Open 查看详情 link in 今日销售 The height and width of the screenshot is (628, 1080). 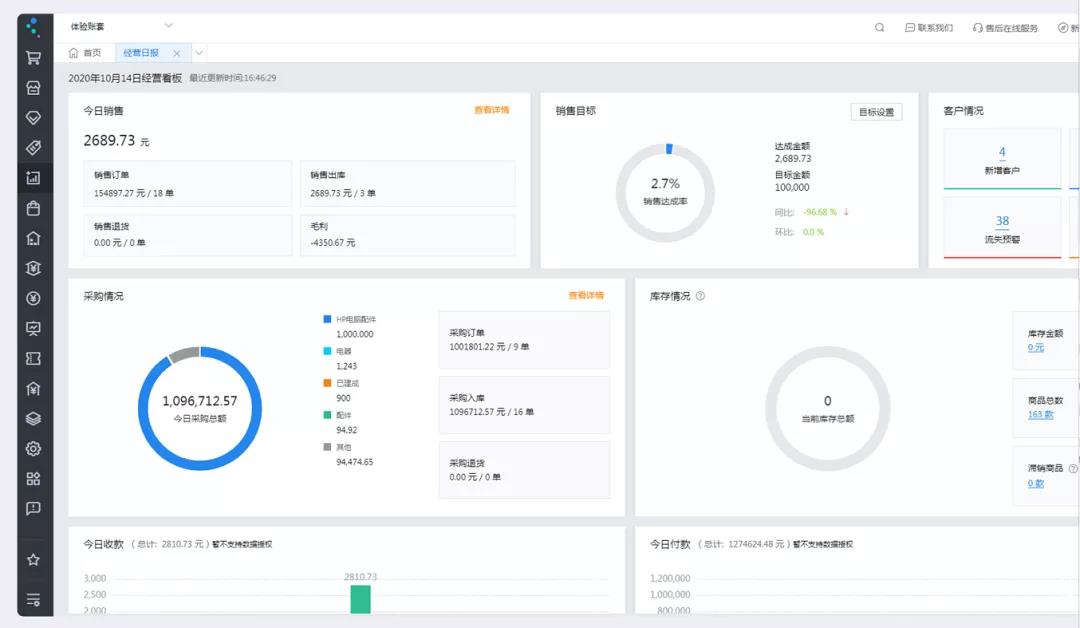pyautogui.click(x=491, y=110)
